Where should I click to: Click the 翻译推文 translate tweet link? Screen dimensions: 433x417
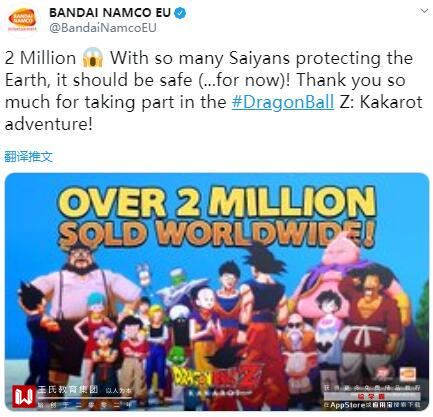point(29,156)
